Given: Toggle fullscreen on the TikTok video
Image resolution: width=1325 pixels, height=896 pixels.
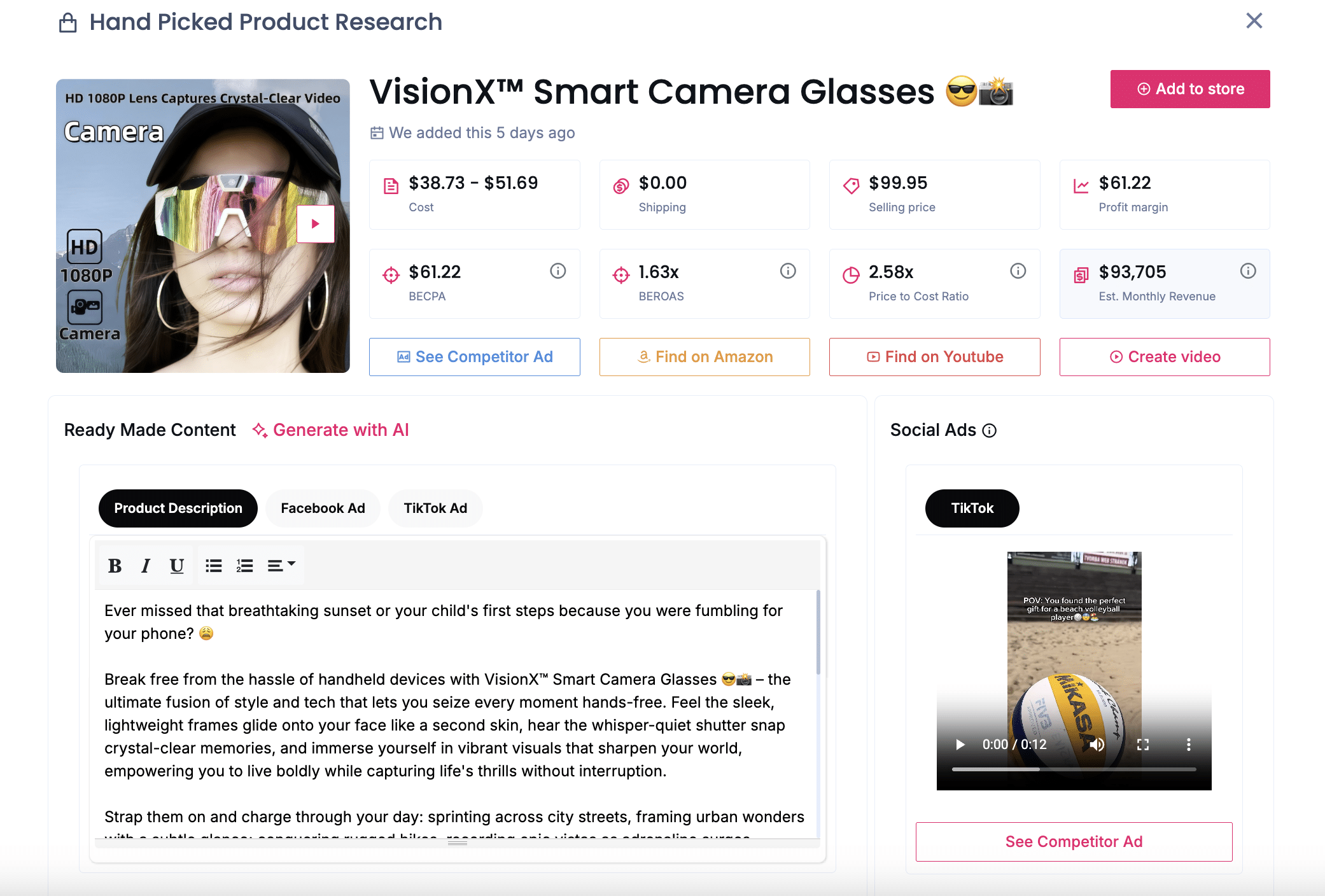Looking at the screenshot, I should coord(1143,745).
